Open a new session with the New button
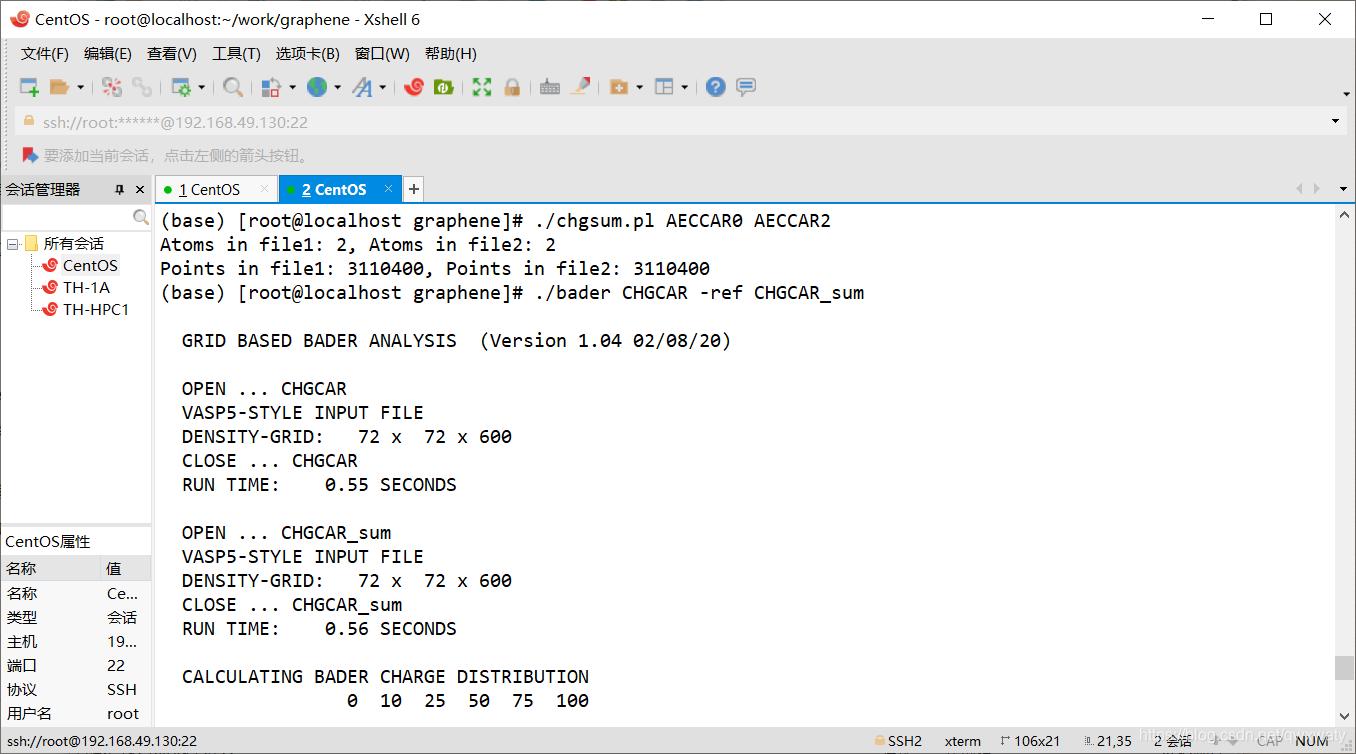1356x754 pixels. coord(28,86)
